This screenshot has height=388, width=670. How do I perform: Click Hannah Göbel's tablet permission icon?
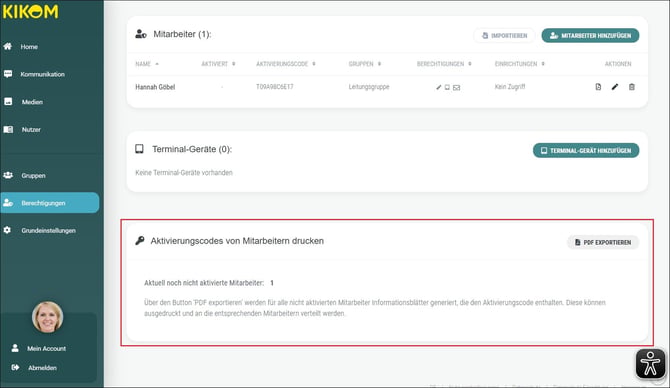click(447, 88)
